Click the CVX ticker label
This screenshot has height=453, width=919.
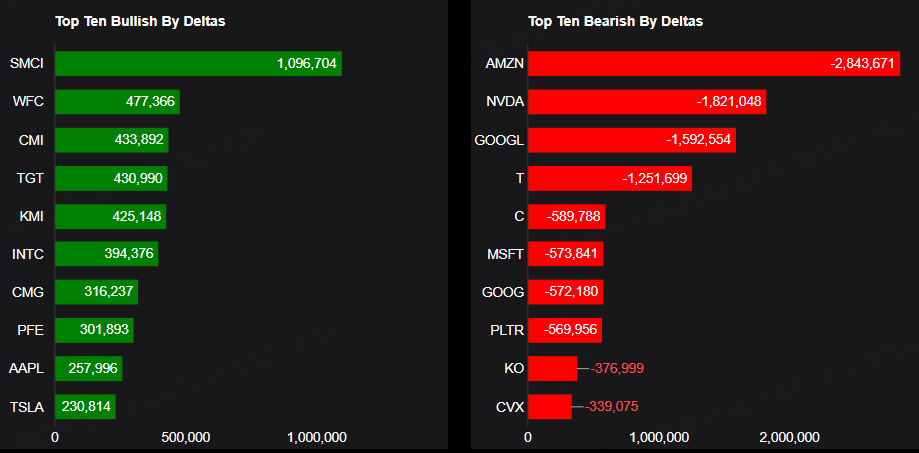tap(511, 406)
